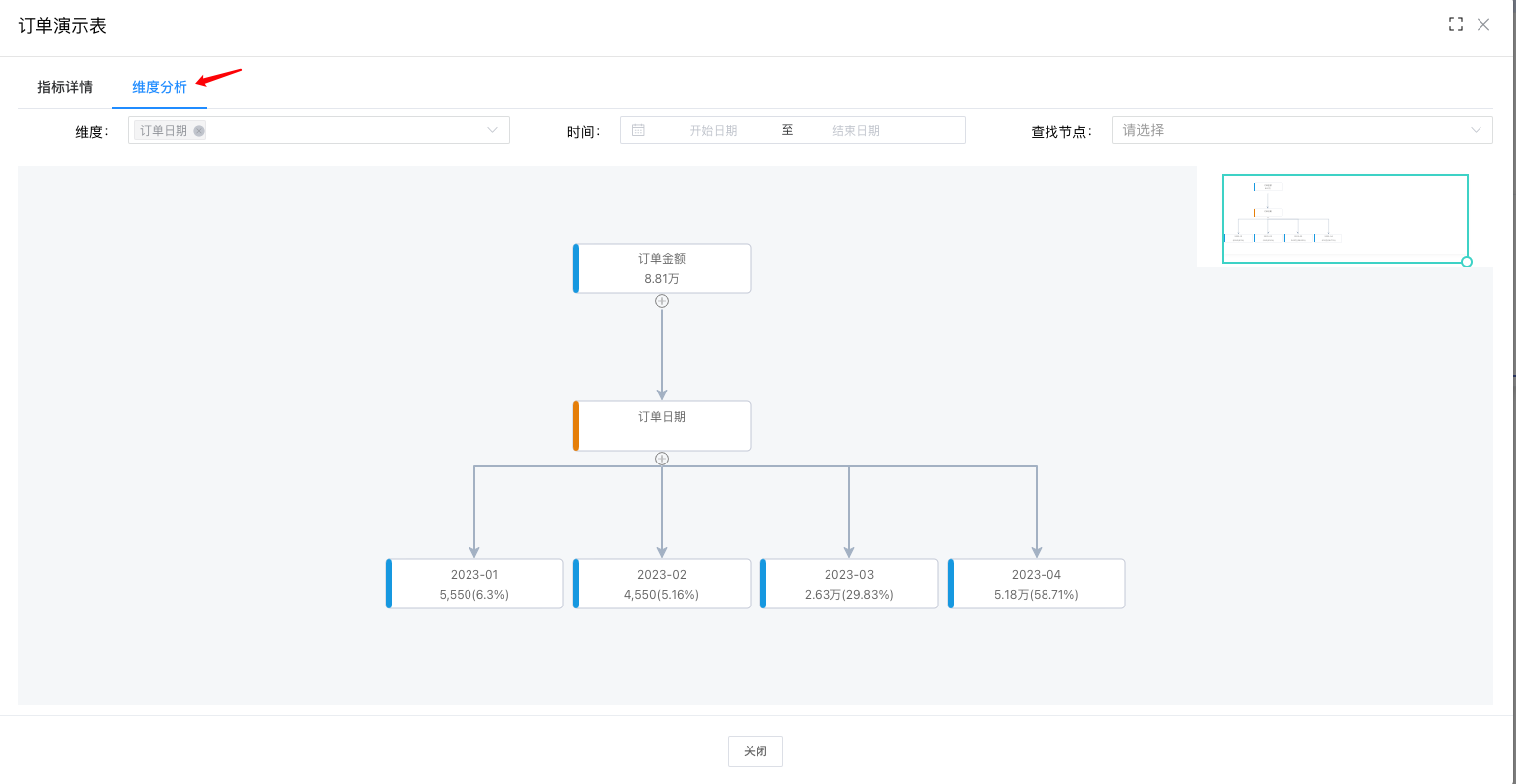1516x784 pixels.
Task: Click the 开始日期 input field
Action: pos(713,130)
